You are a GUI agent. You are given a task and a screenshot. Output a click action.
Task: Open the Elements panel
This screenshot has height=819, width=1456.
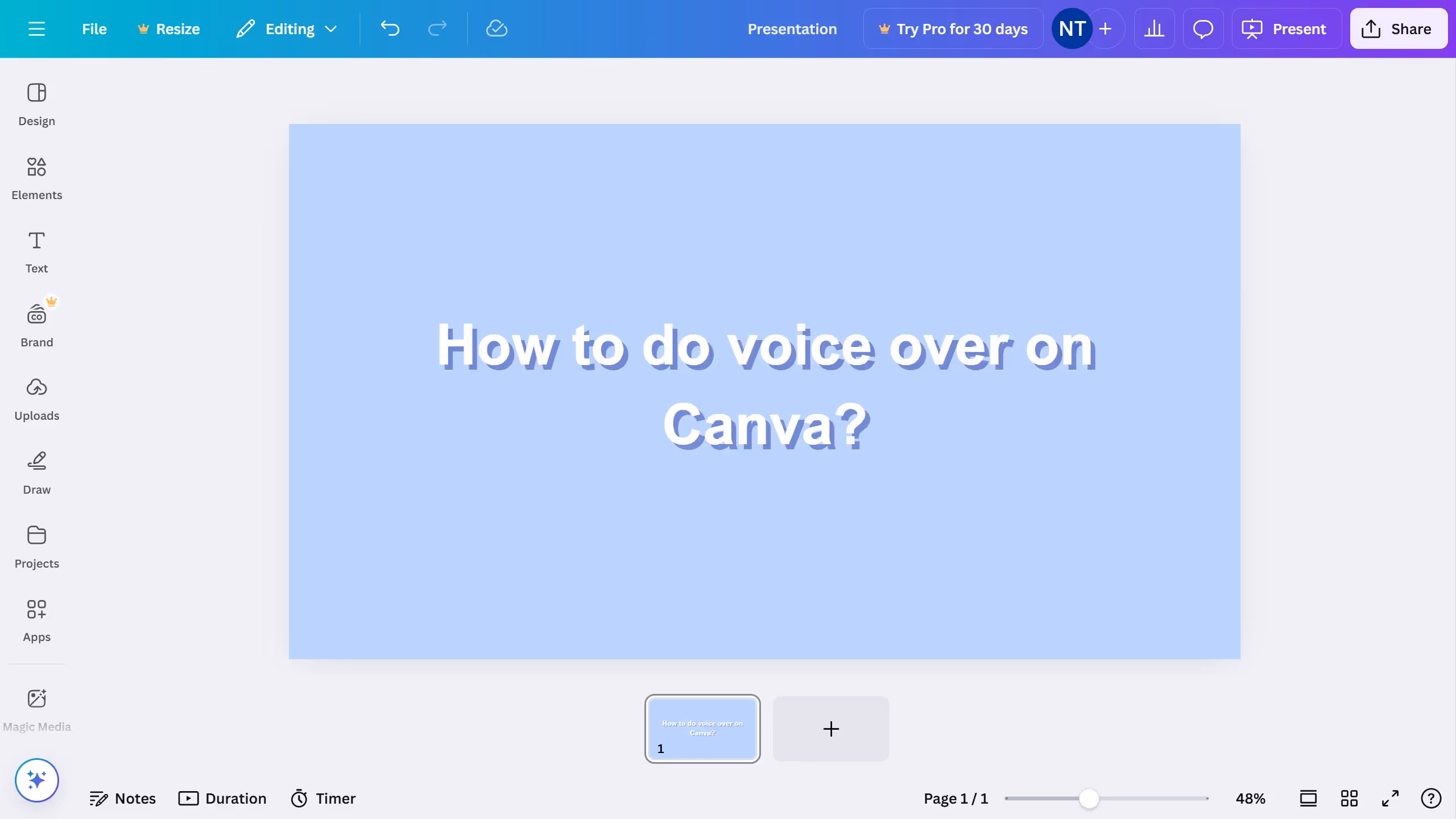click(x=36, y=178)
